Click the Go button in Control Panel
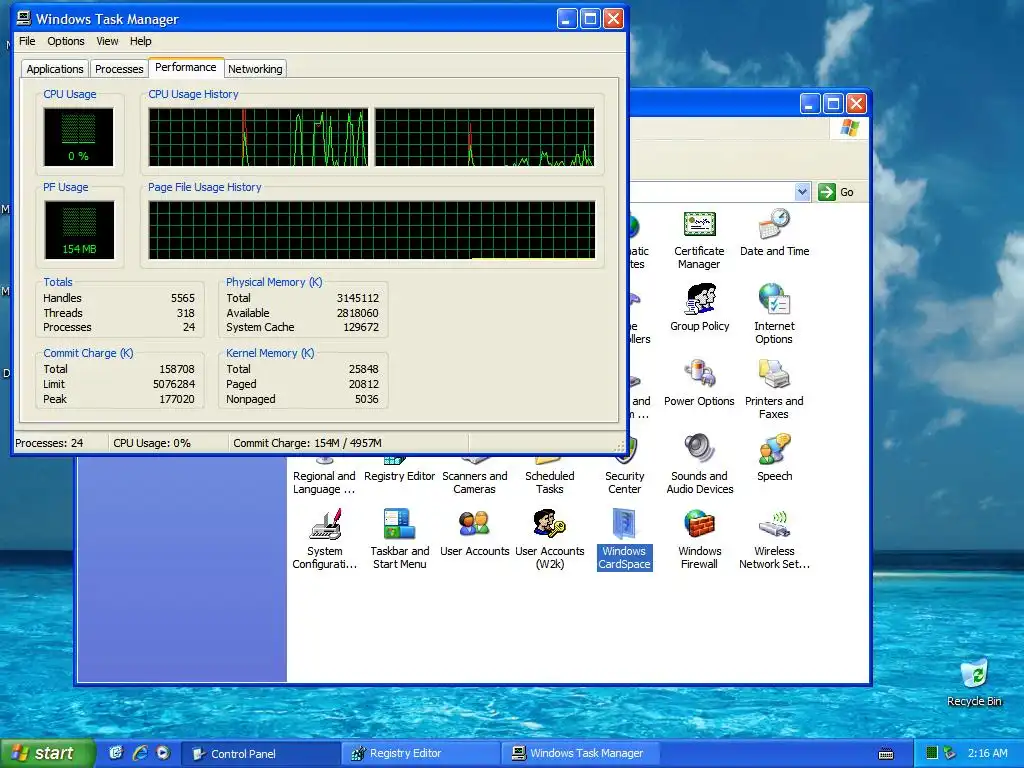Image resolution: width=1024 pixels, height=768 pixels. pos(838,191)
